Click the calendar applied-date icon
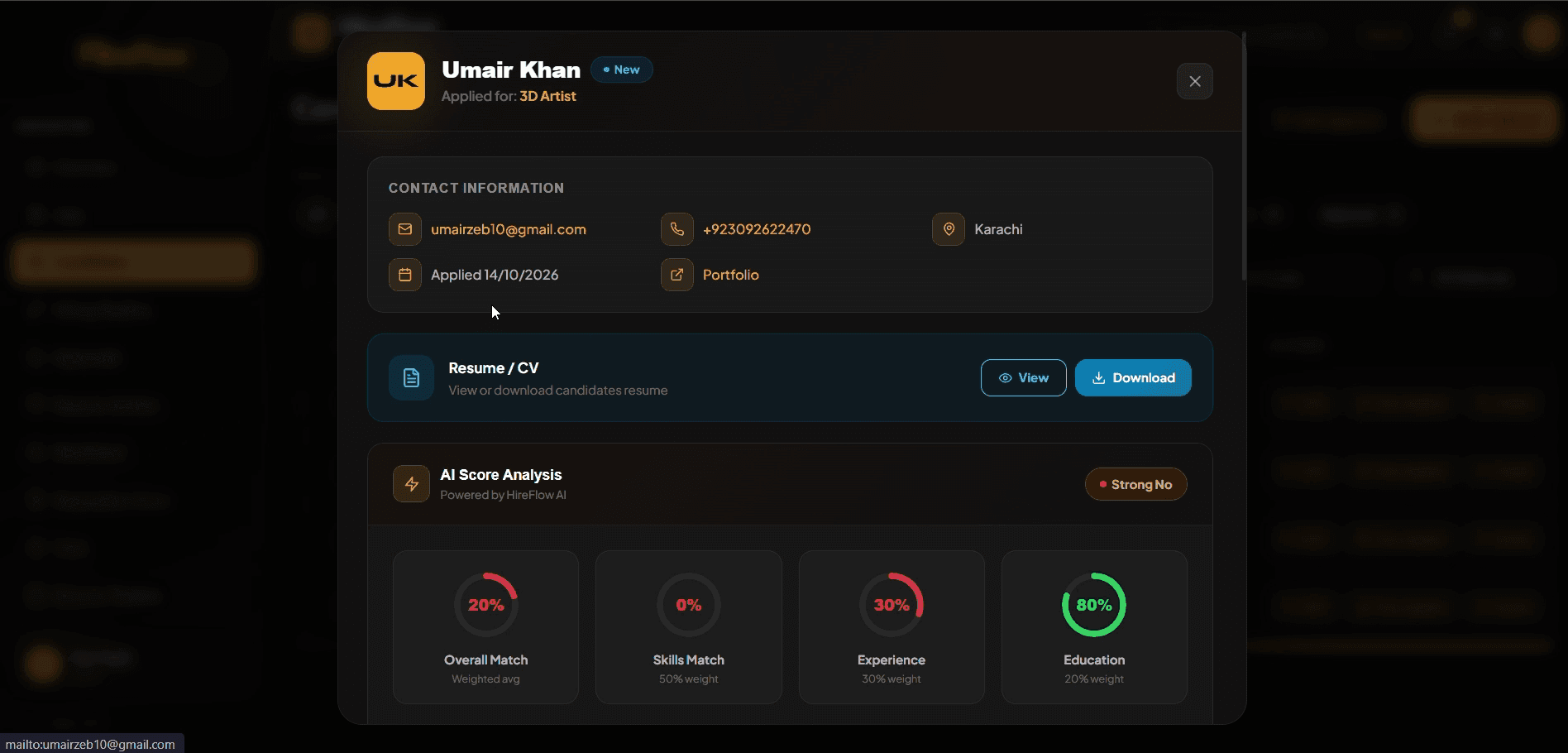 [405, 275]
